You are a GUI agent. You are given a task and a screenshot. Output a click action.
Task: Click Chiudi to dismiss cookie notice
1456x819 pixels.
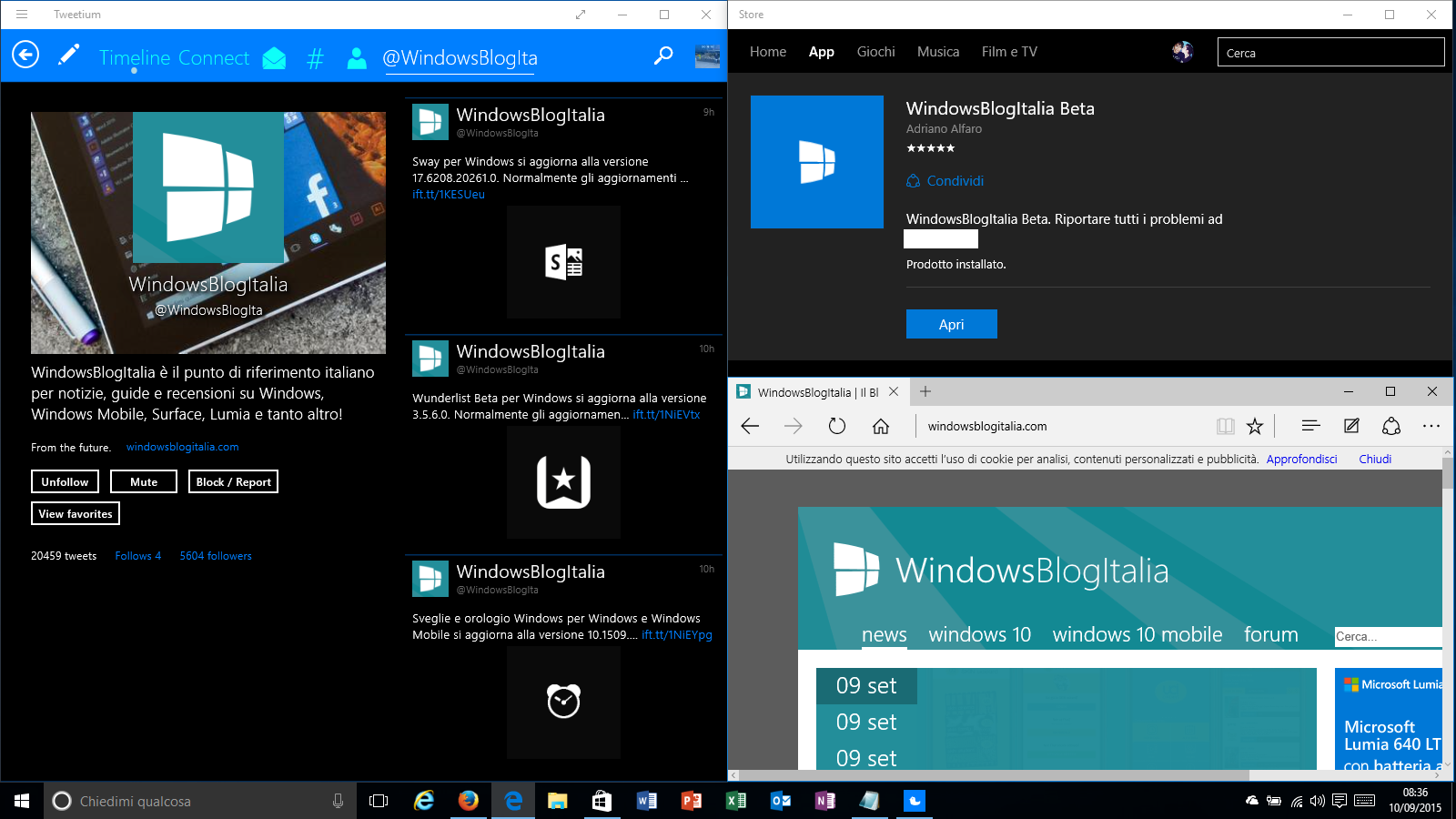pos(1375,460)
